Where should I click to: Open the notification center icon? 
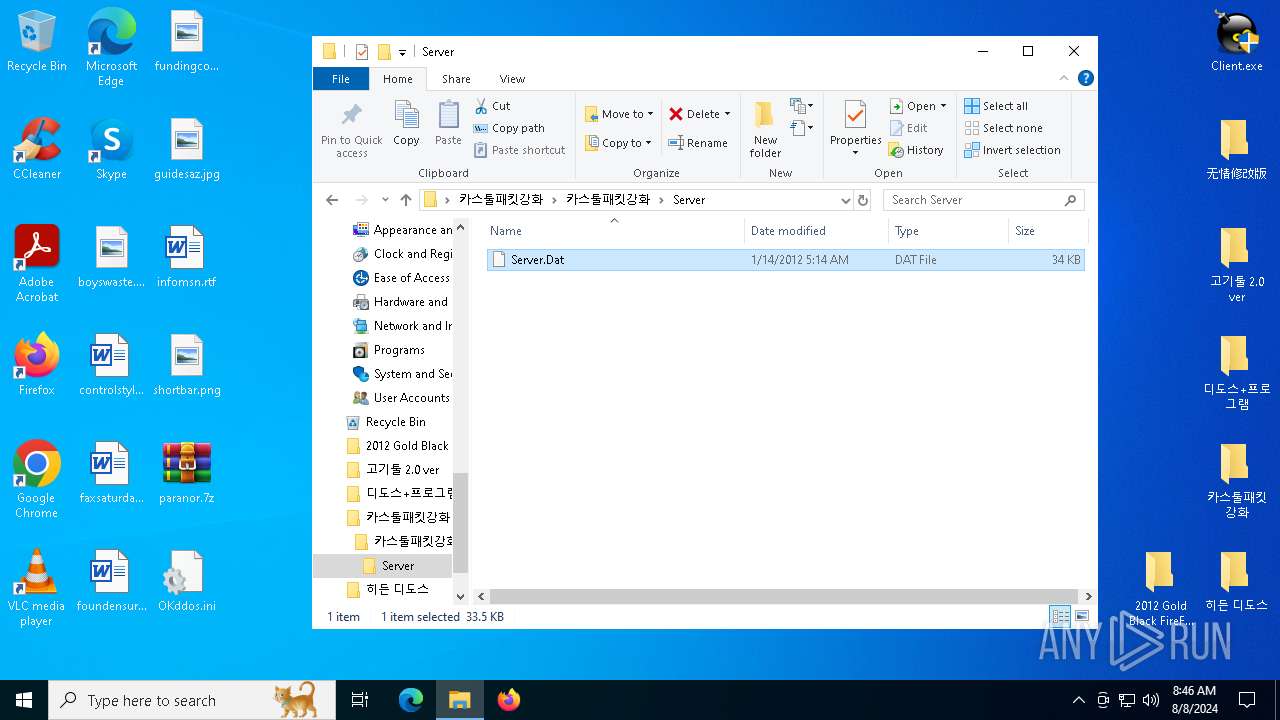tap(1247, 700)
